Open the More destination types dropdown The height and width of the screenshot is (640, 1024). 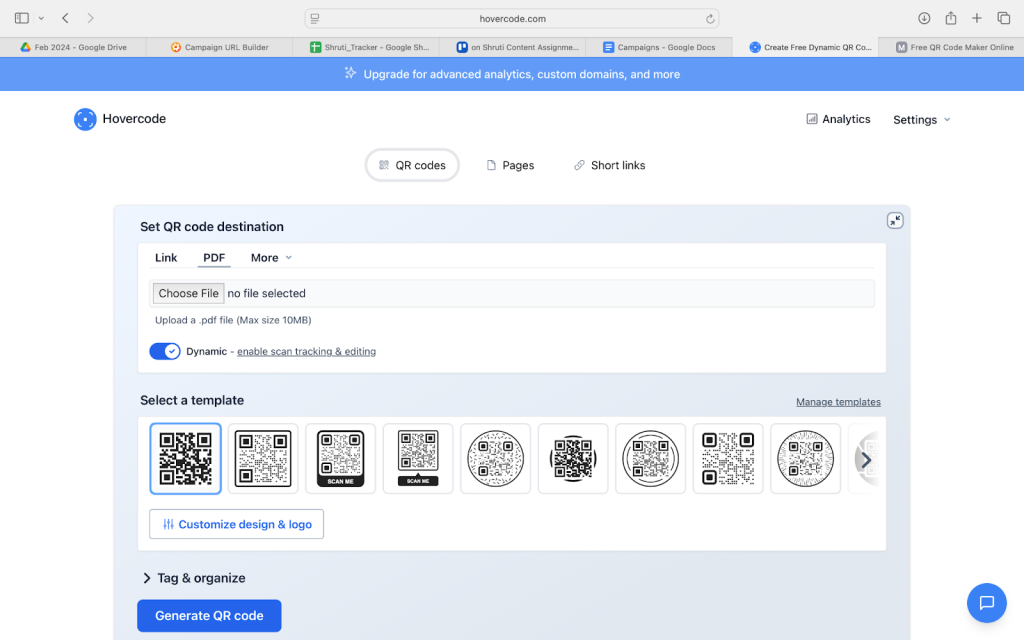click(x=271, y=258)
